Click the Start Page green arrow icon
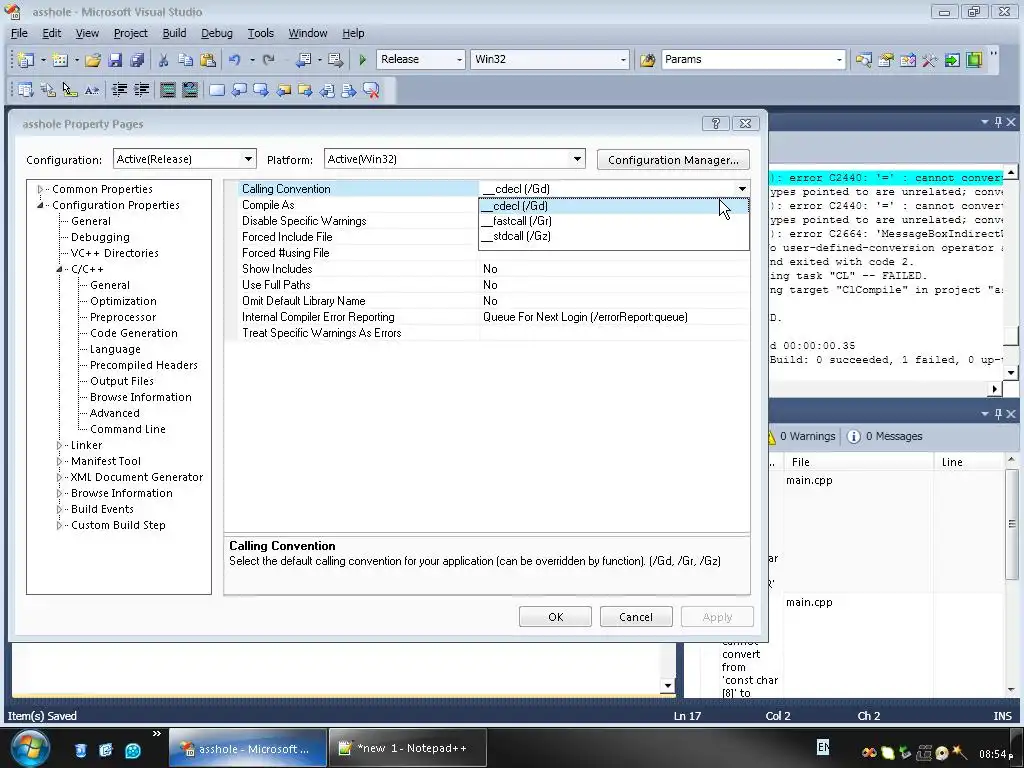Image resolution: width=1024 pixels, height=768 pixels. coord(952,60)
